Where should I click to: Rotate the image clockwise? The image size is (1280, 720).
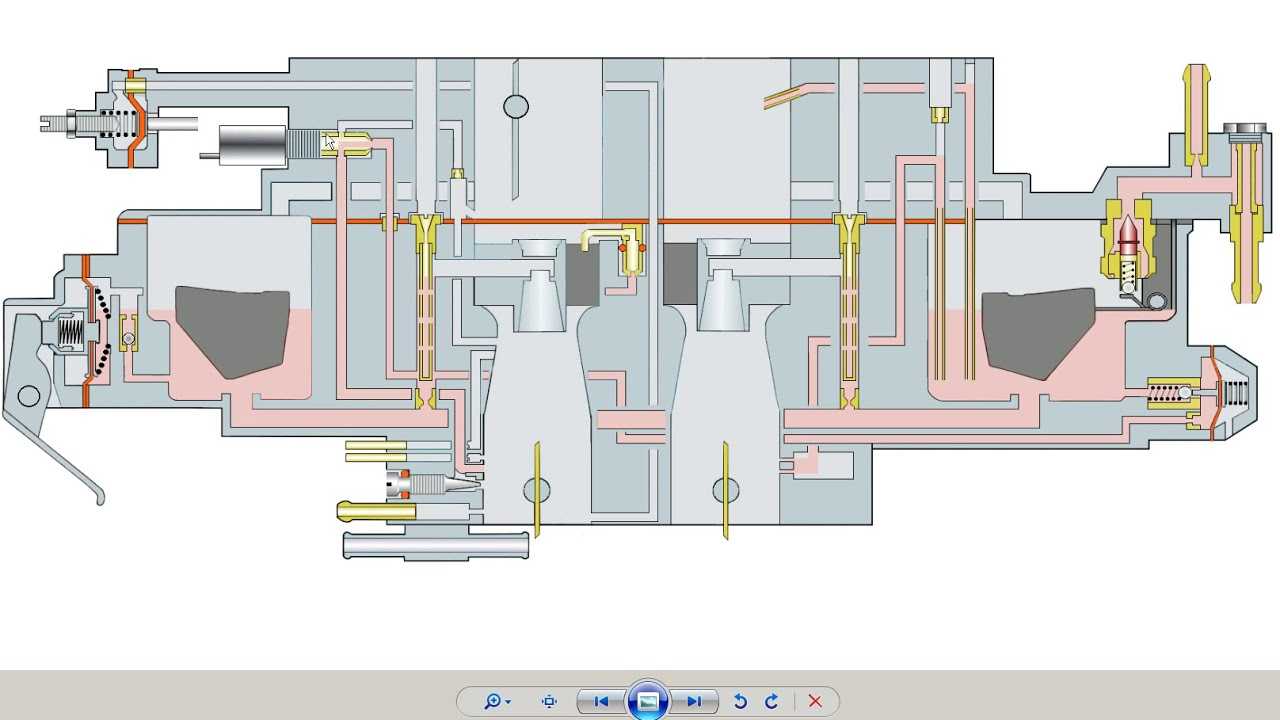coord(771,702)
